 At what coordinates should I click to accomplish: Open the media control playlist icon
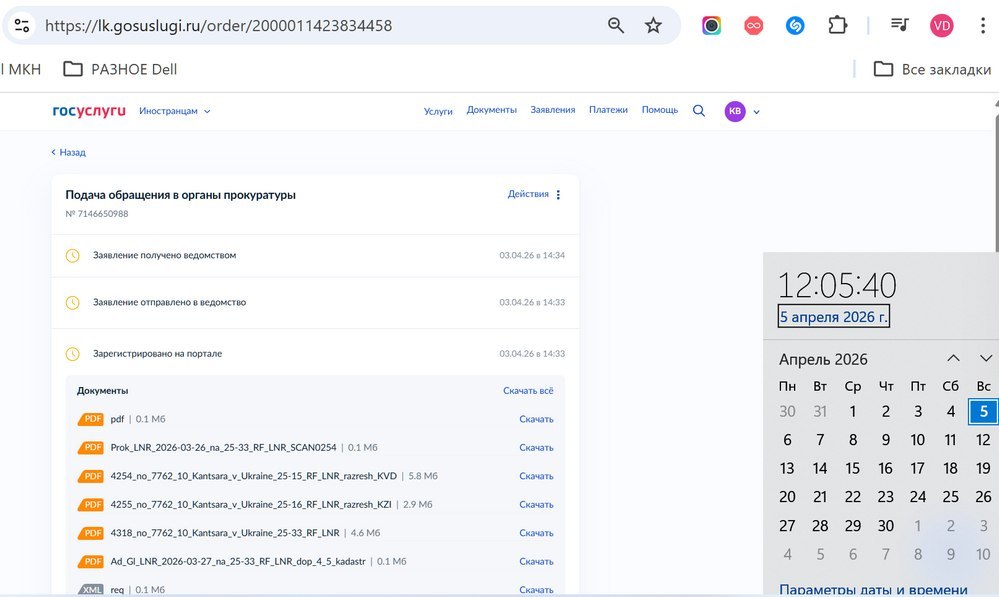899,25
